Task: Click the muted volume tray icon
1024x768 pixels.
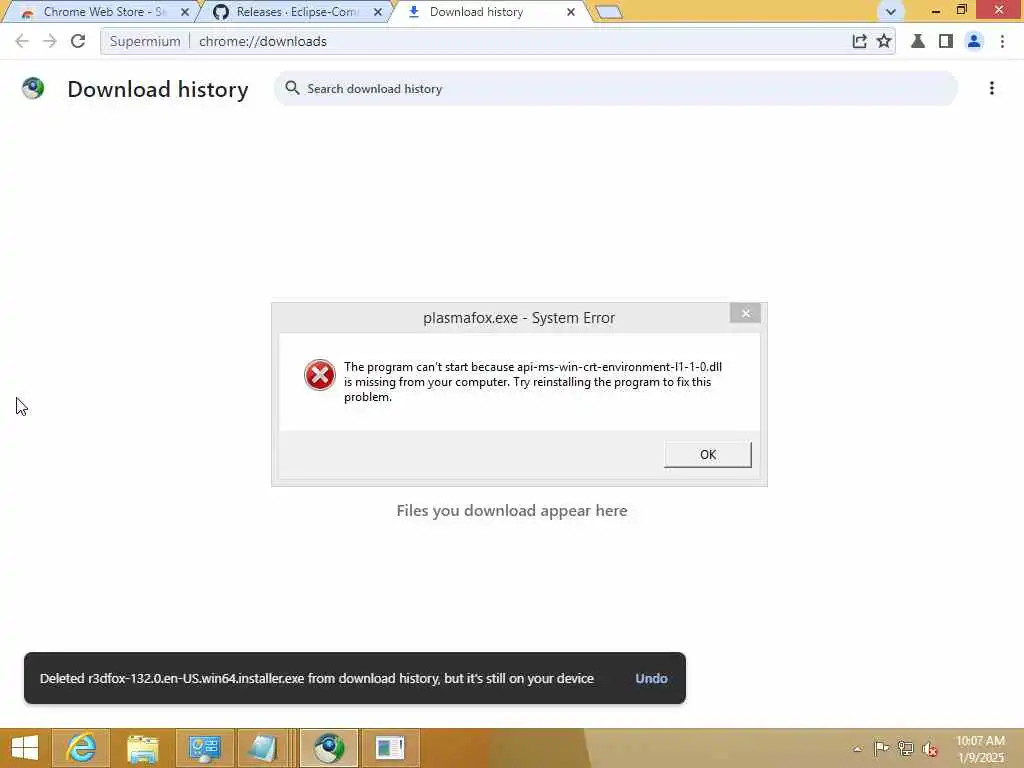Action: (x=929, y=749)
